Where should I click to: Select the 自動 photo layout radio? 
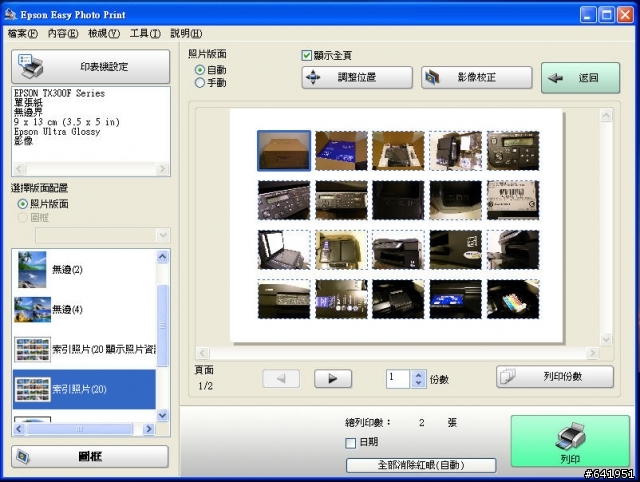pyautogui.click(x=200, y=70)
